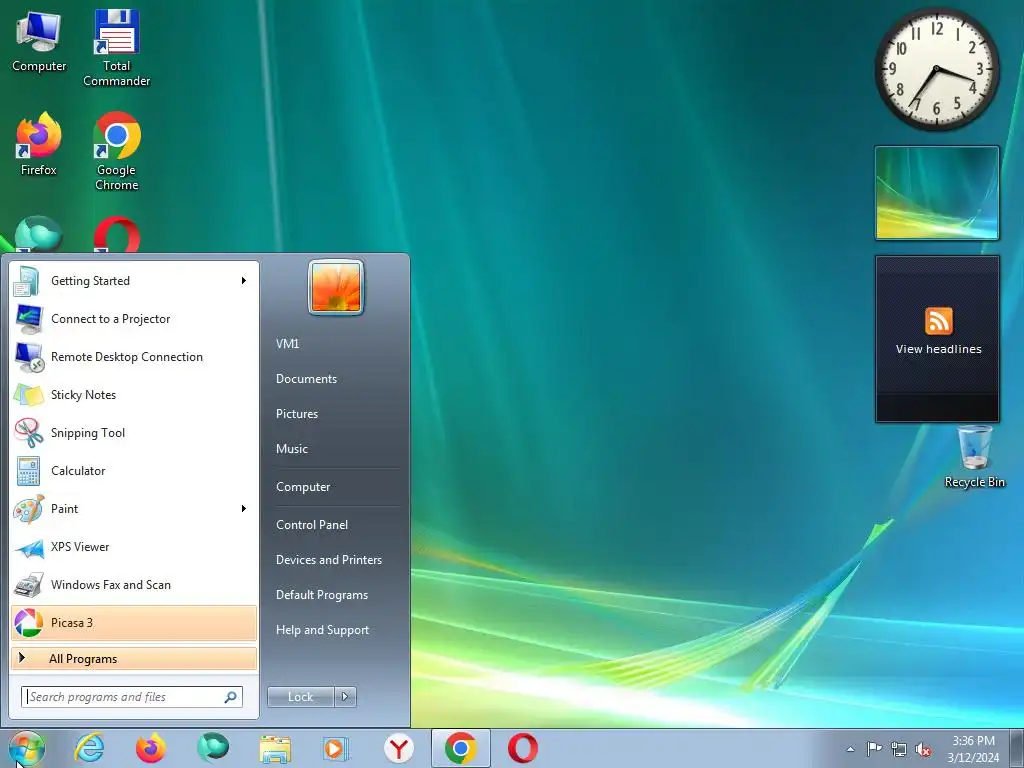Launch XPS Viewer
This screenshot has height=768, width=1024.
click(x=134, y=547)
